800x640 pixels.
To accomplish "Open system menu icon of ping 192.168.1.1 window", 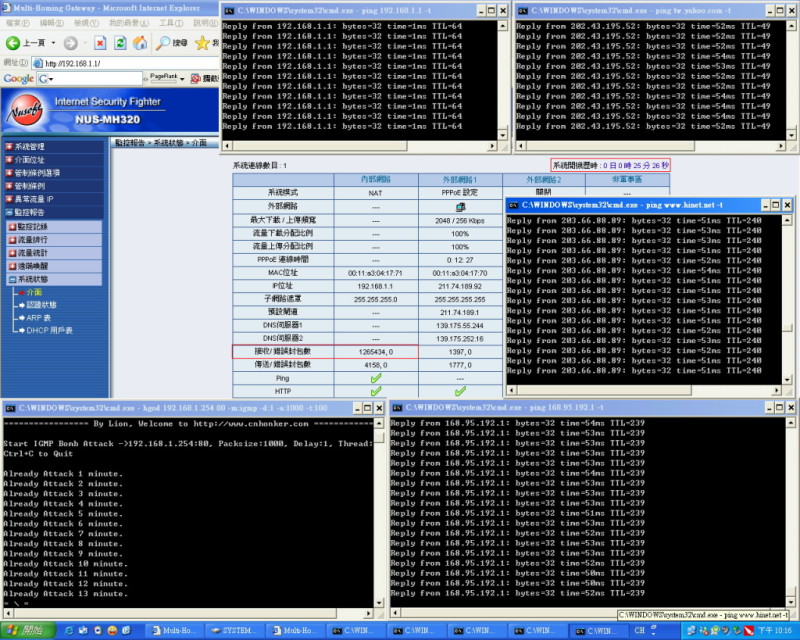I will 229,11.
